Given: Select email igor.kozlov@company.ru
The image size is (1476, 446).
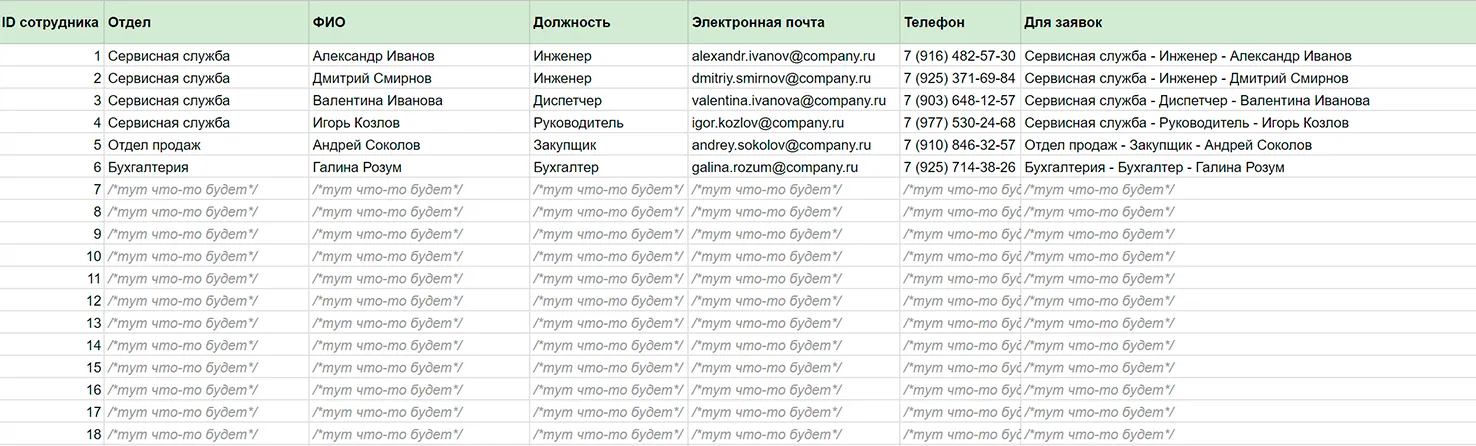Looking at the screenshot, I should 794,123.
